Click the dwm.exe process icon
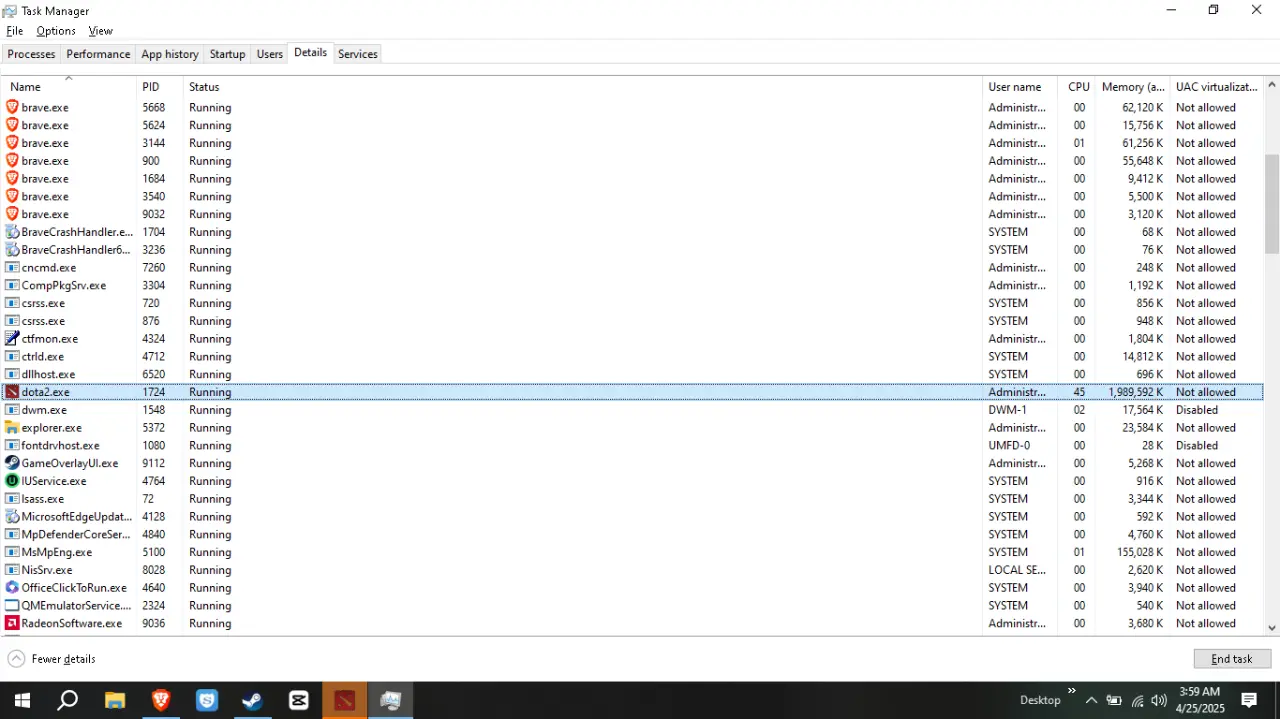This screenshot has width=1280, height=719. 12,410
